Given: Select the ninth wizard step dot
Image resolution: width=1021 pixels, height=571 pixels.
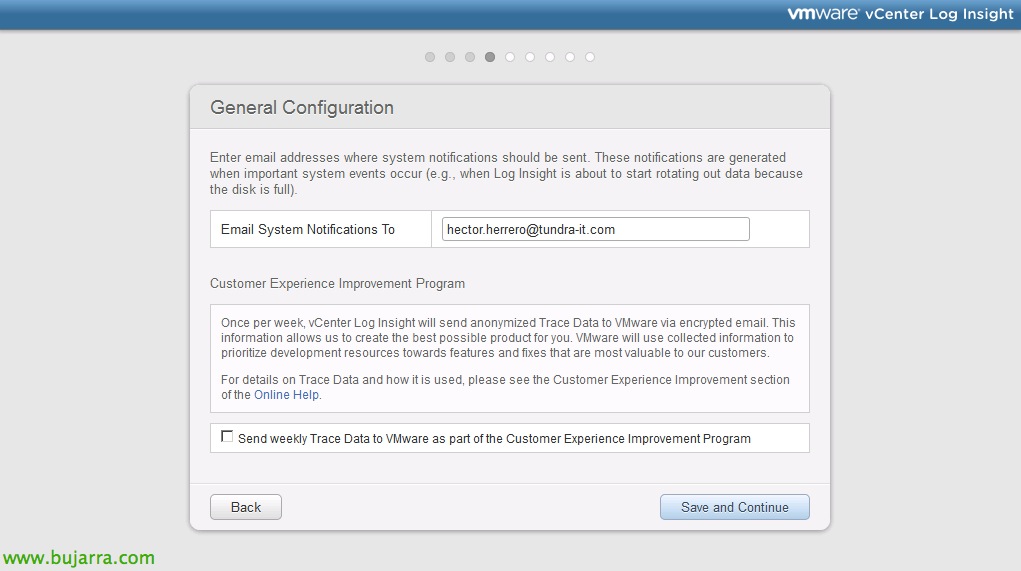Looking at the screenshot, I should [x=590, y=57].
